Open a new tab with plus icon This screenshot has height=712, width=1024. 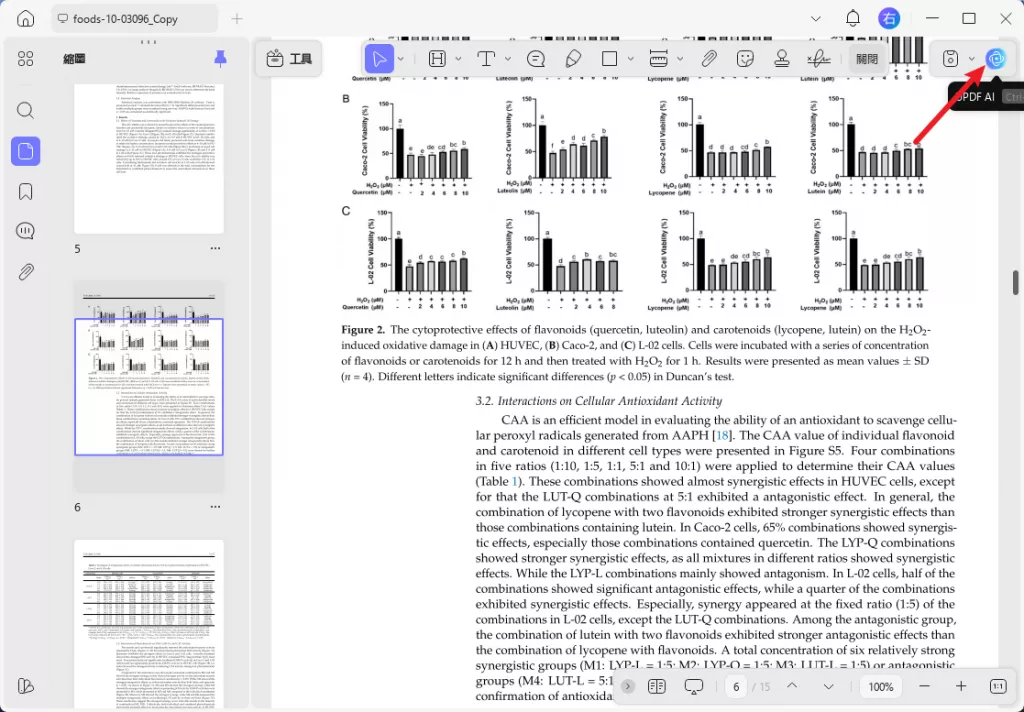[236, 19]
